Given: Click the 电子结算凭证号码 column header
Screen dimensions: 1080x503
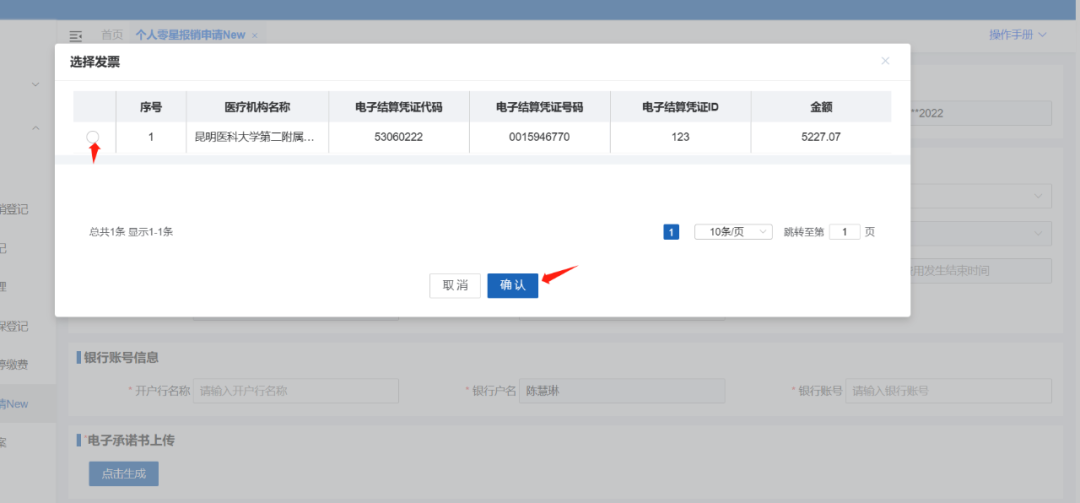Looking at the screenshot, I should click(x=539, y=107).
